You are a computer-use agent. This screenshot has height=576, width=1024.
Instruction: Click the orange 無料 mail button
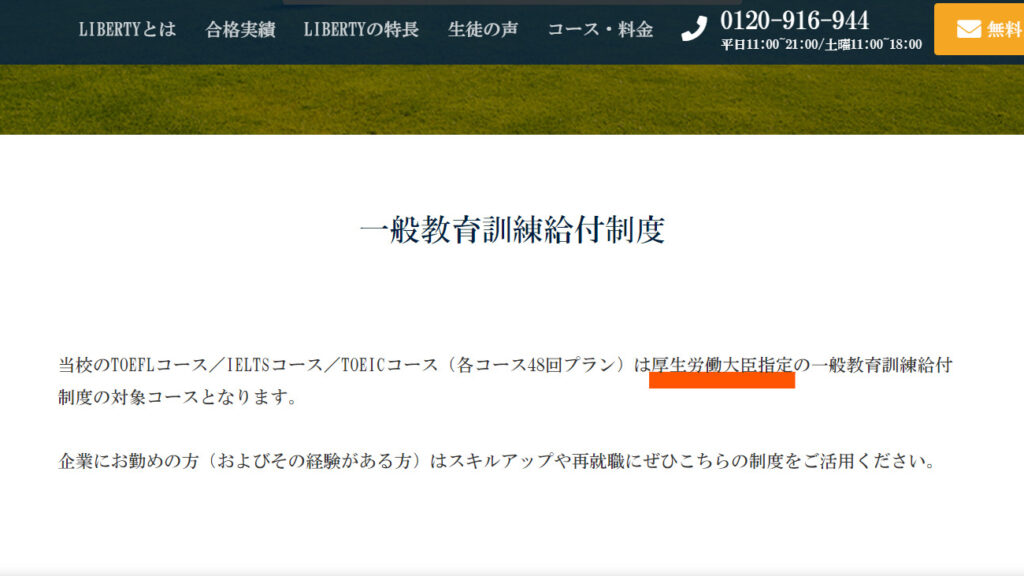coord(979,29)
